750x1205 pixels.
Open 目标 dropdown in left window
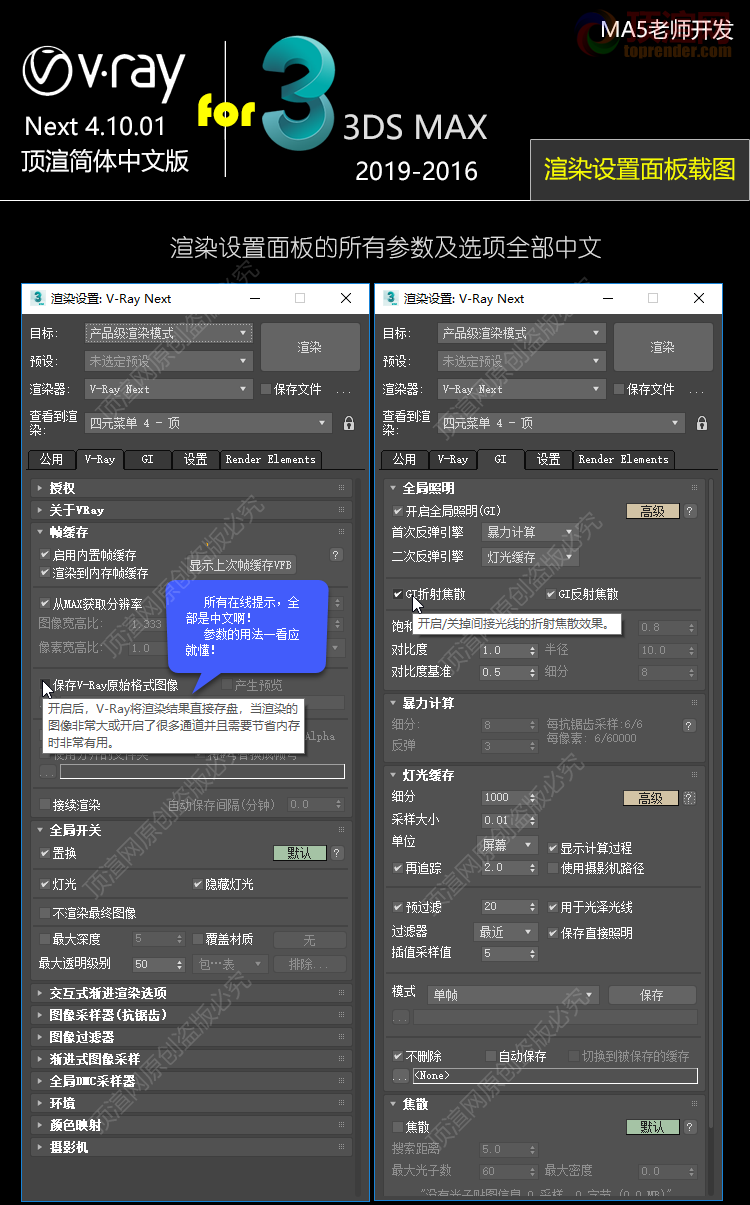[x=168, y=333]
